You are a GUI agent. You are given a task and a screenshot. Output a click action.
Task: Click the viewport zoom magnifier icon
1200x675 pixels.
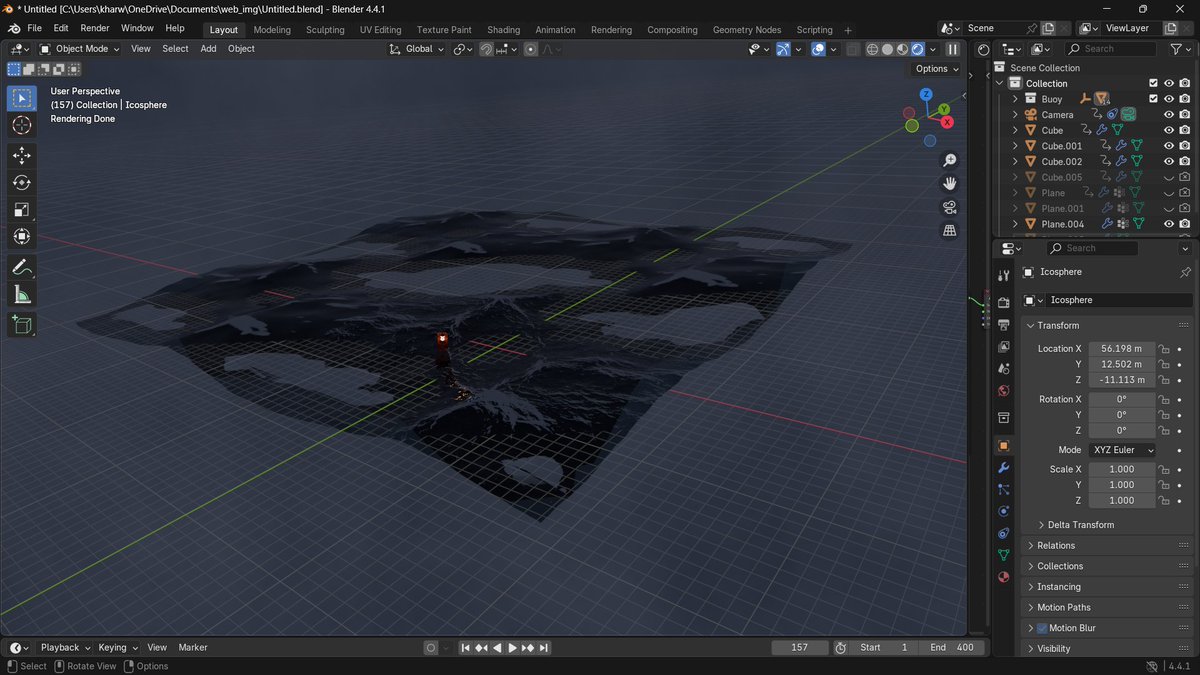(x=950, y=161)
